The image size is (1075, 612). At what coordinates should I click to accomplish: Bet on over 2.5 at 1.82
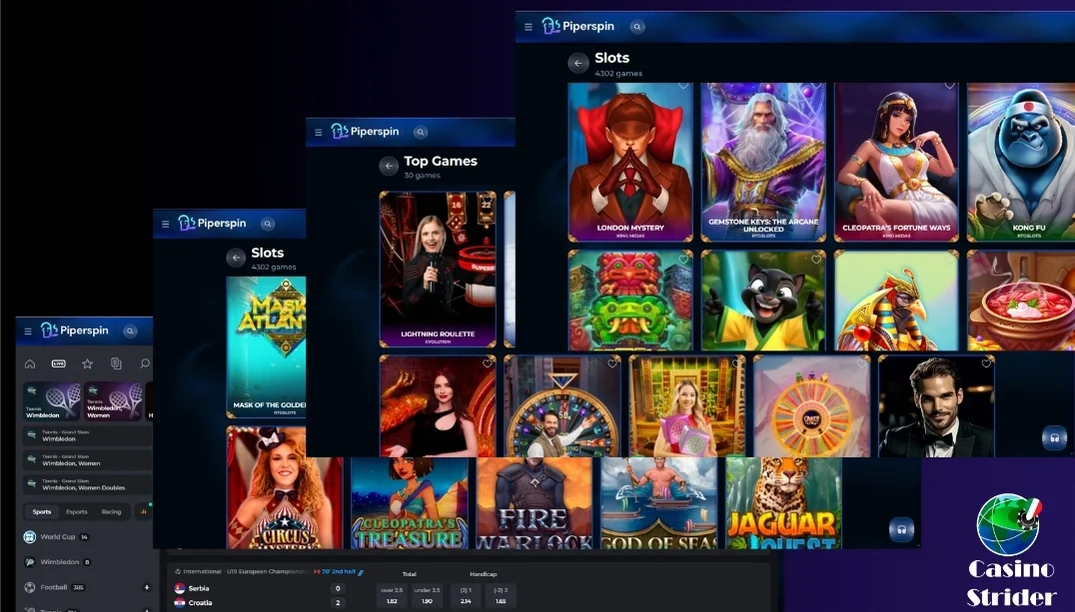point(391,596)
